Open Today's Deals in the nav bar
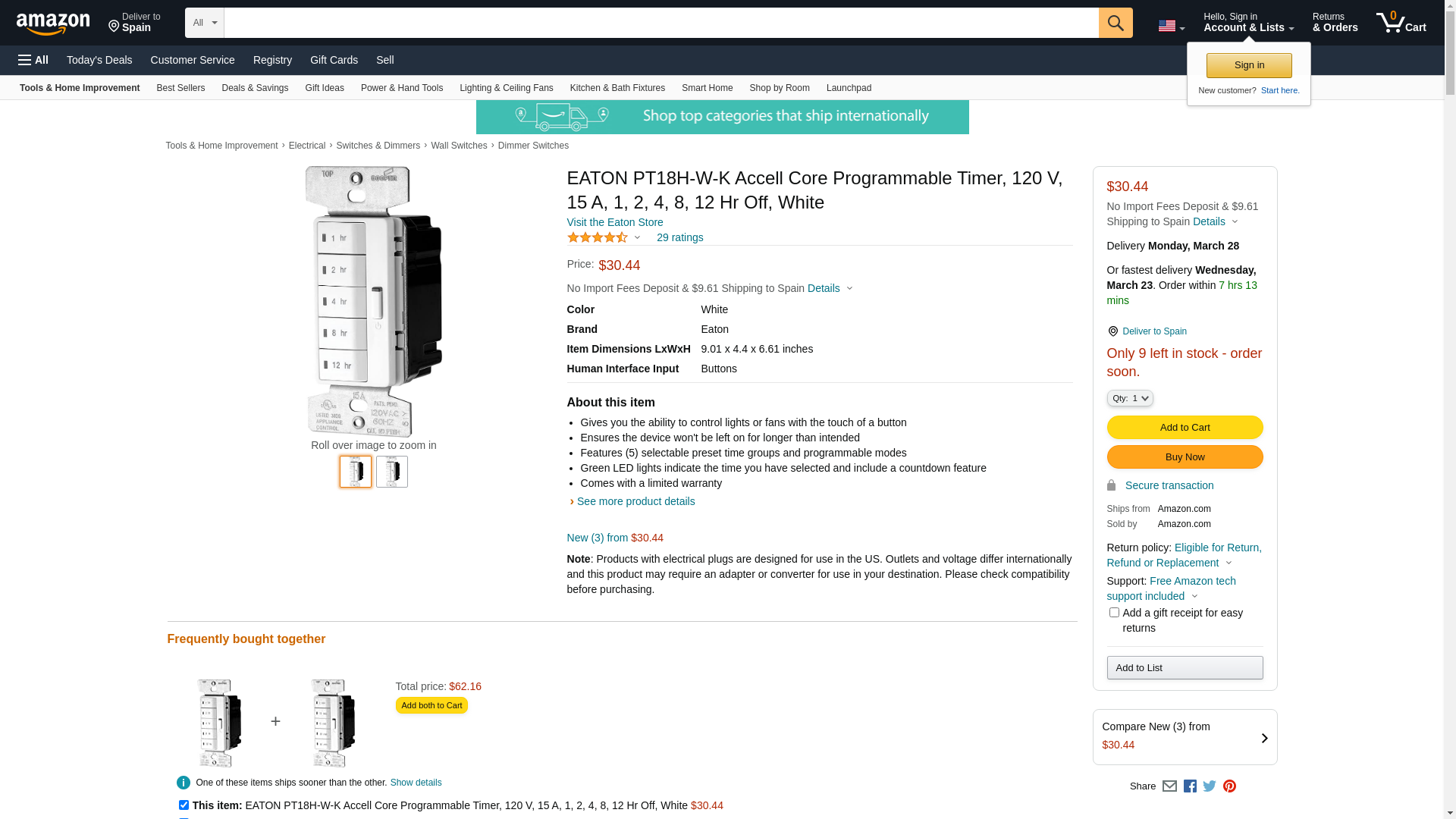Screen dimensions: 1456x819 pyautogui.click(x=99, y=60)
